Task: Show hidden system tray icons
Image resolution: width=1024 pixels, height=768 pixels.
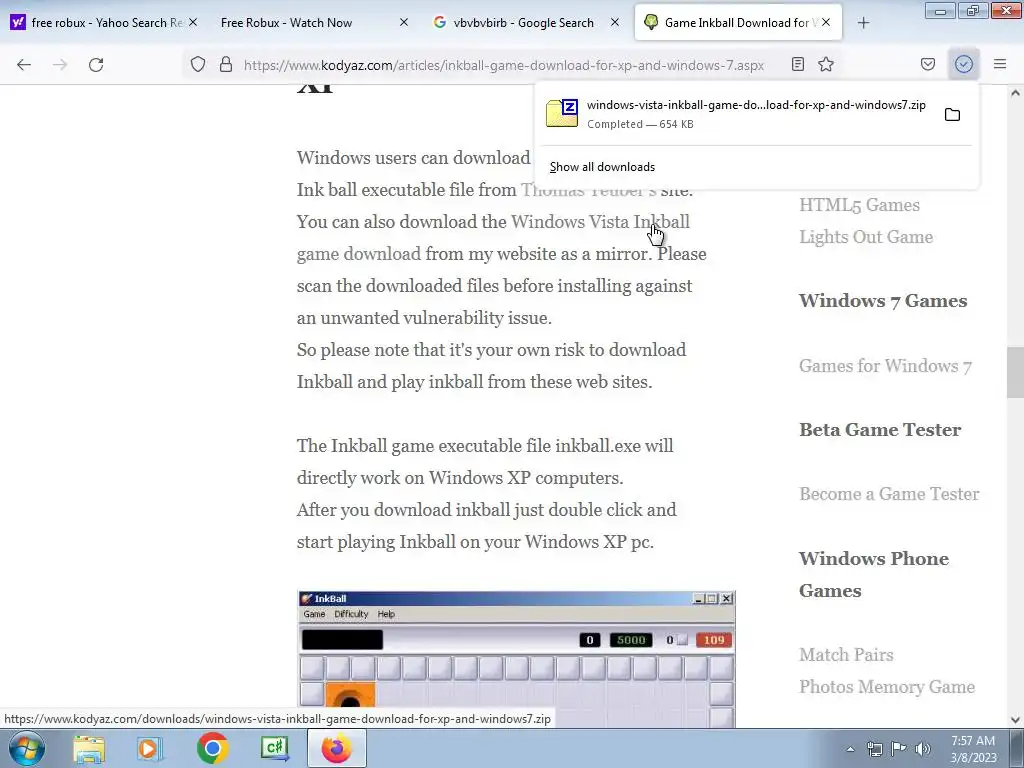Action: coord(850,749)
